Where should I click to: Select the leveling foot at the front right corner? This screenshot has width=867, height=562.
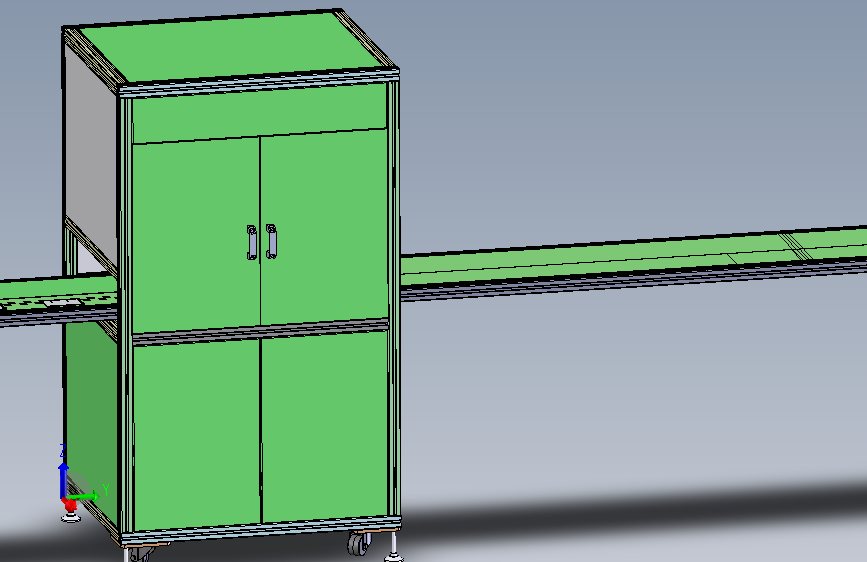[x=394, y=547]
